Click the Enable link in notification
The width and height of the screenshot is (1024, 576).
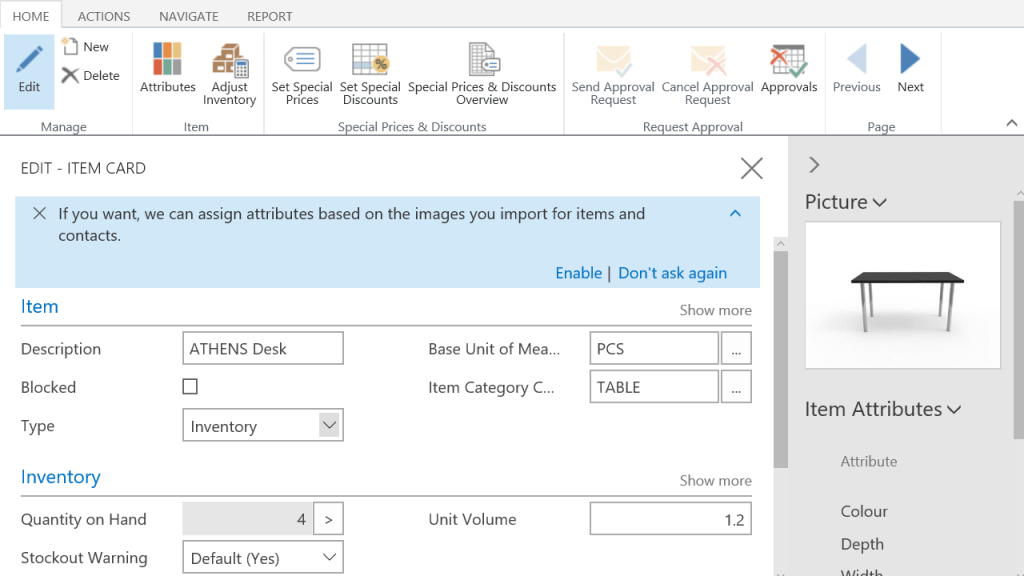[x=578, y=273]
